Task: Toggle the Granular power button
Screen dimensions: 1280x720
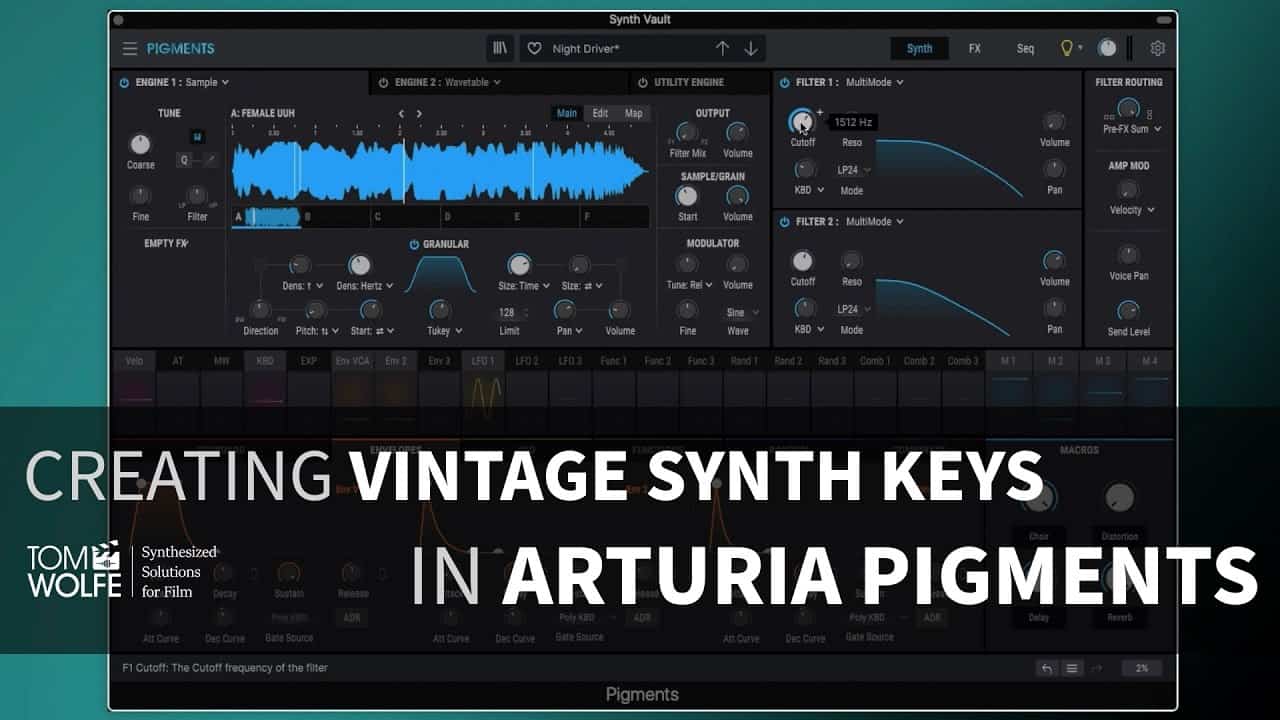Action: [414, 244]
